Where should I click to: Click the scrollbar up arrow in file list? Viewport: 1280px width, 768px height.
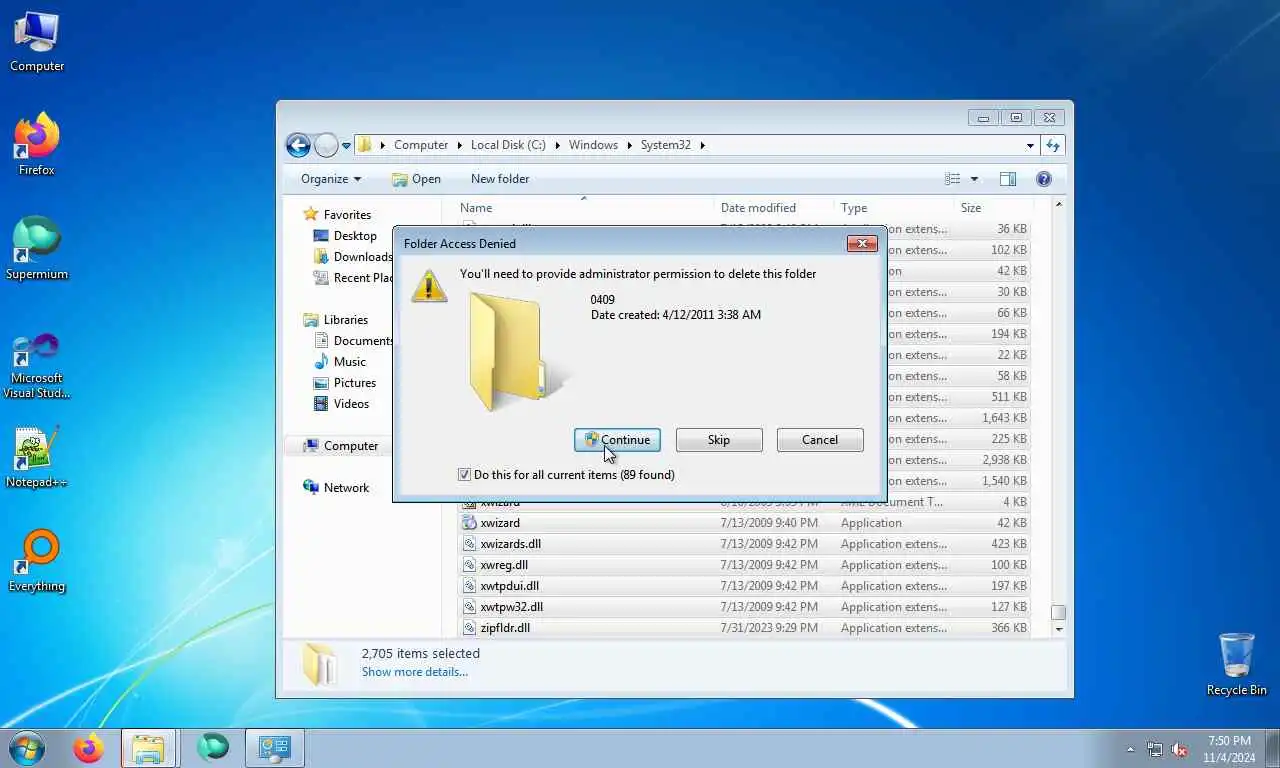(1058, 205)
